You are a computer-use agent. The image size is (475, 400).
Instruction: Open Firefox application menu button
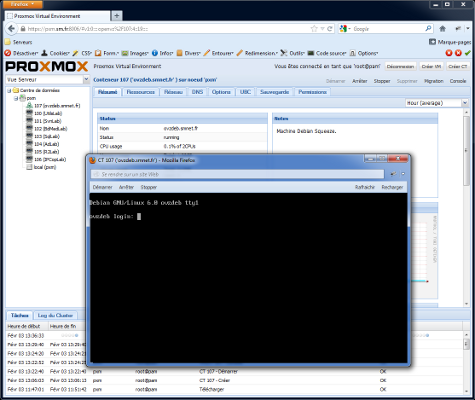(x=22, y=4)
